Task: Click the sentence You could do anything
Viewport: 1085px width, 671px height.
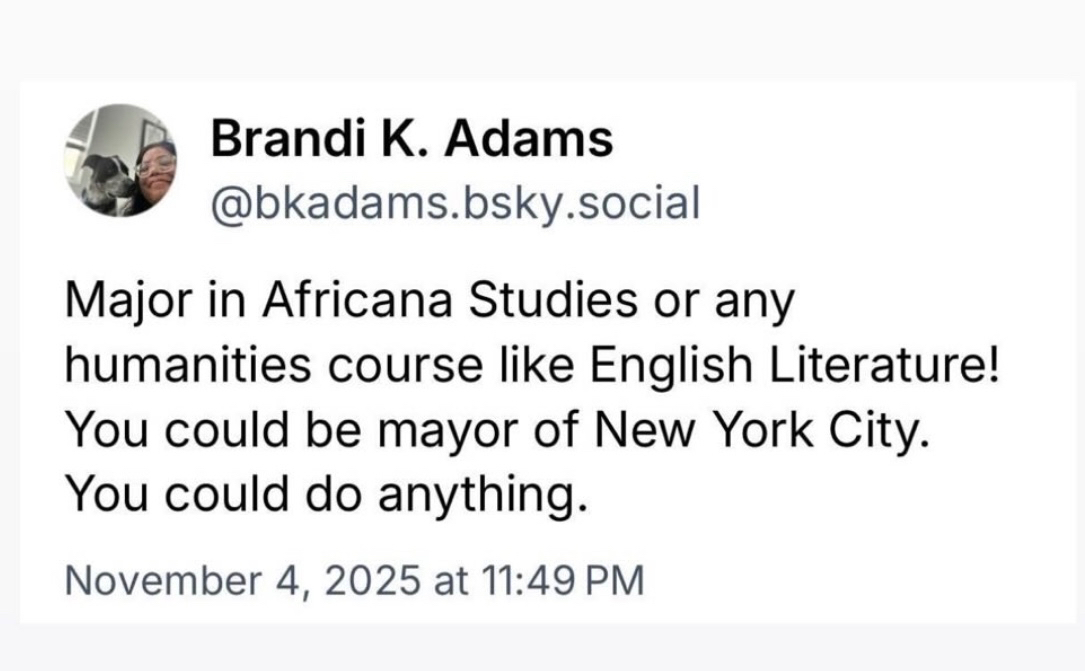Action: (x=323, y=494)
